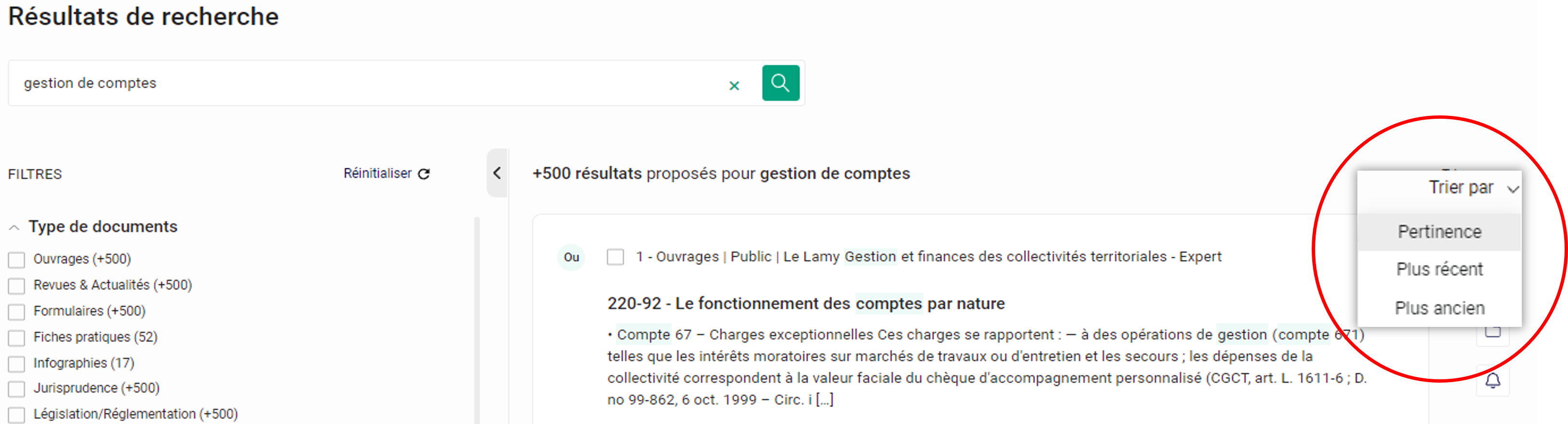Tick the Ouvrages filter checkbox

tap(16, 260)
